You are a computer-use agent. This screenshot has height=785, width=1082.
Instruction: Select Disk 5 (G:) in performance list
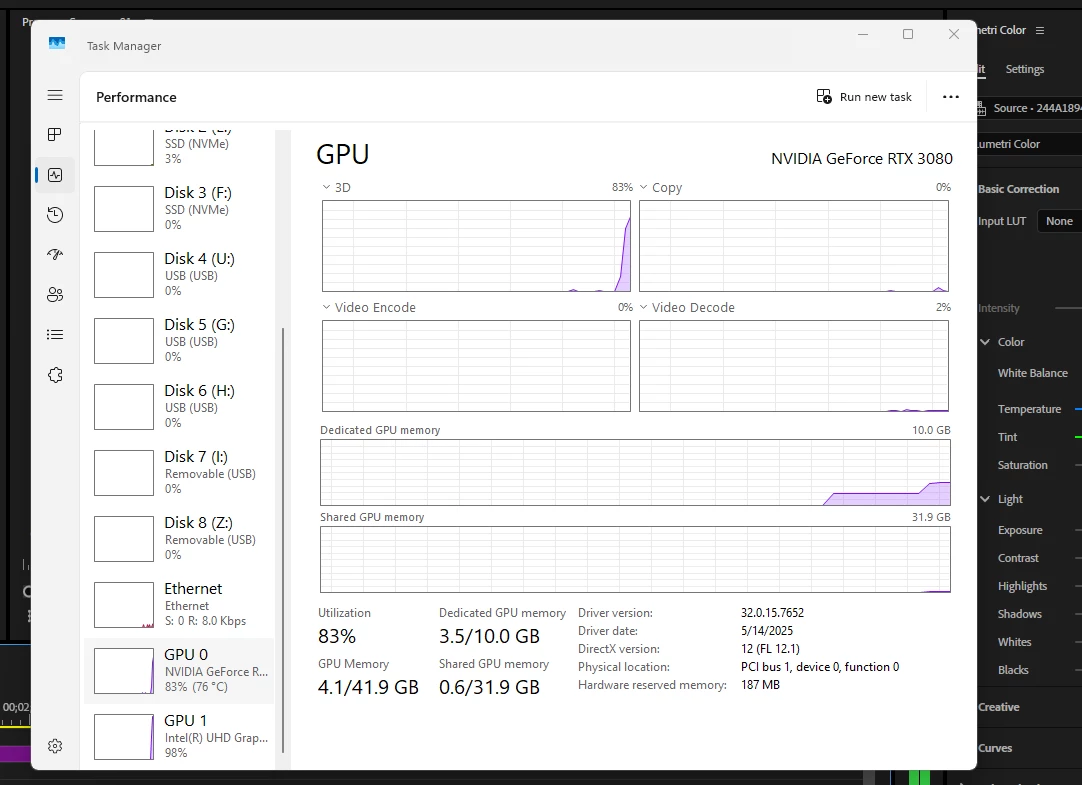coord(179,341)
